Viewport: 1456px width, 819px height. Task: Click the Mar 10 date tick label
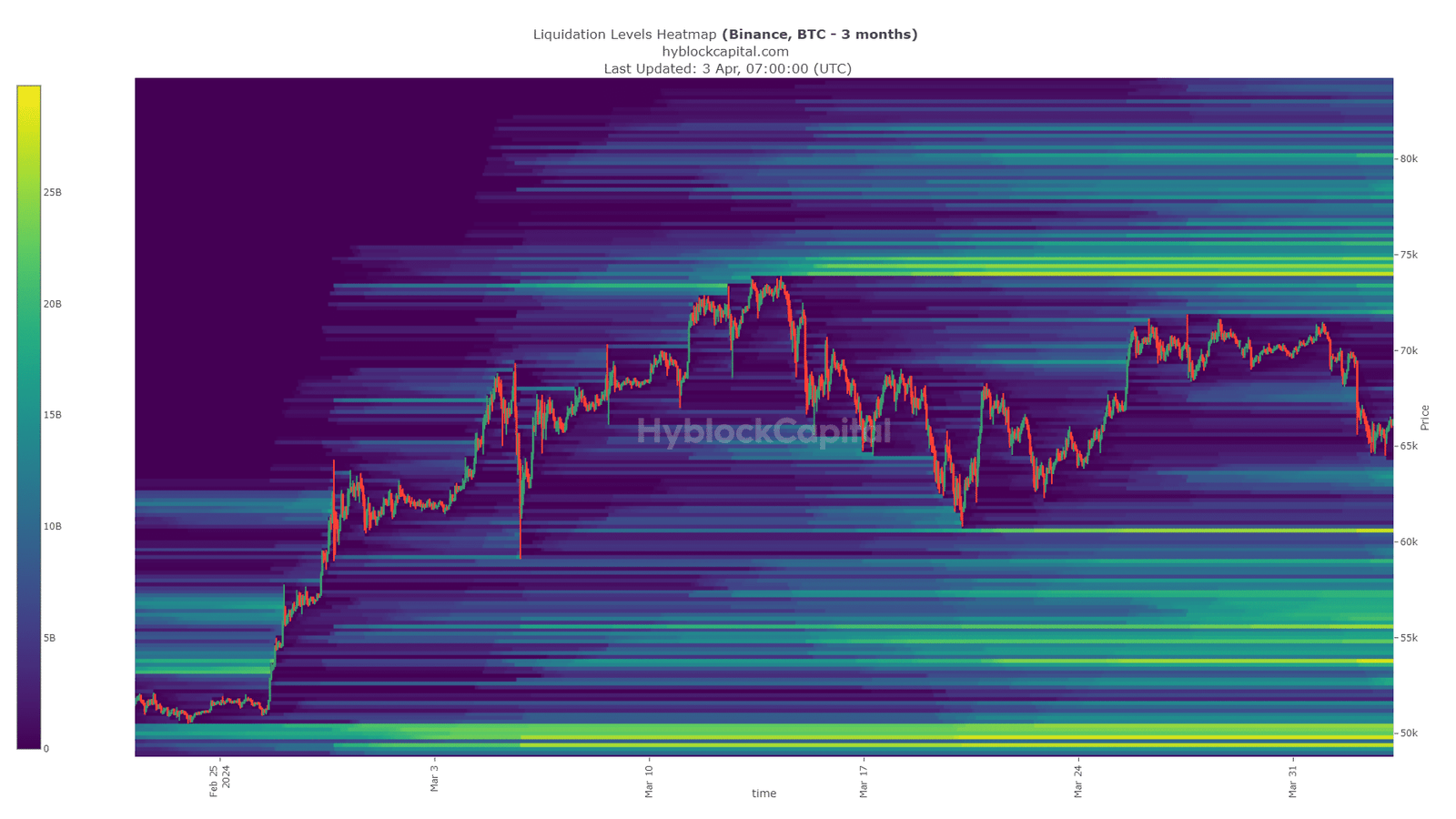(x=649, y=783)
